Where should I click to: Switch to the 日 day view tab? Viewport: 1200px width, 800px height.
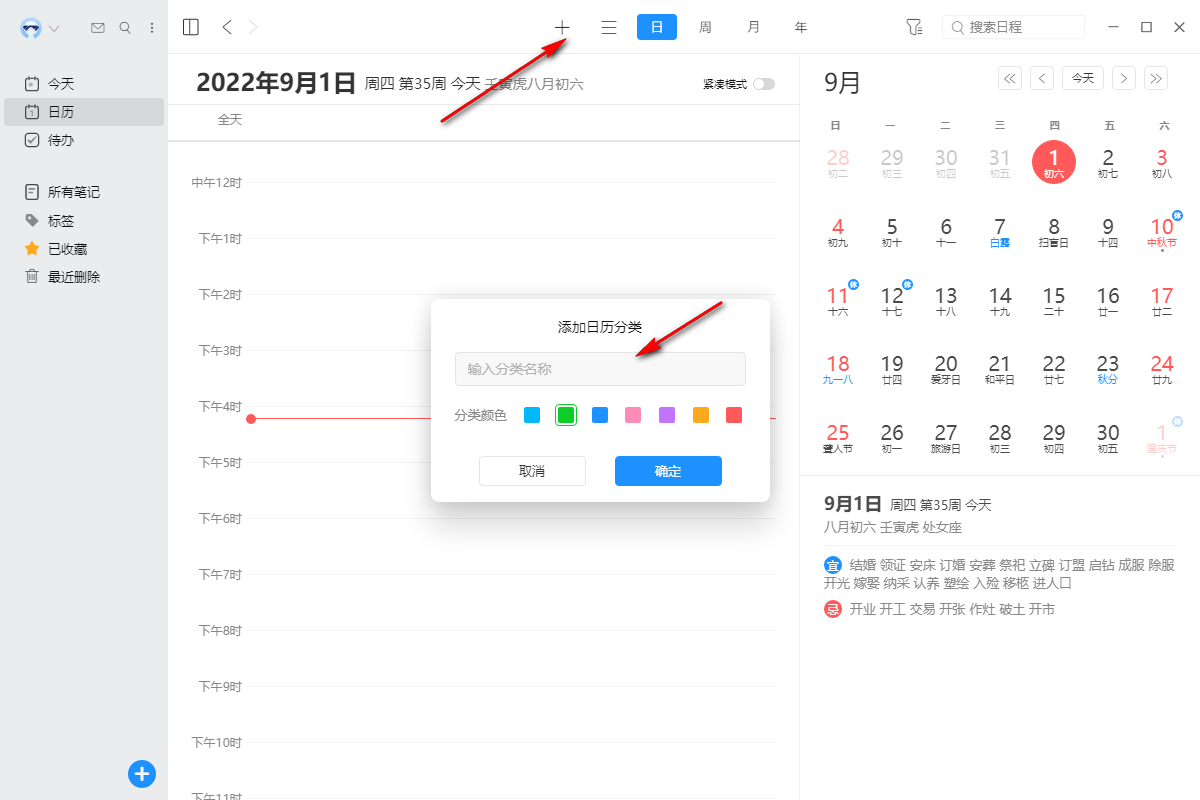click(657, 27)
